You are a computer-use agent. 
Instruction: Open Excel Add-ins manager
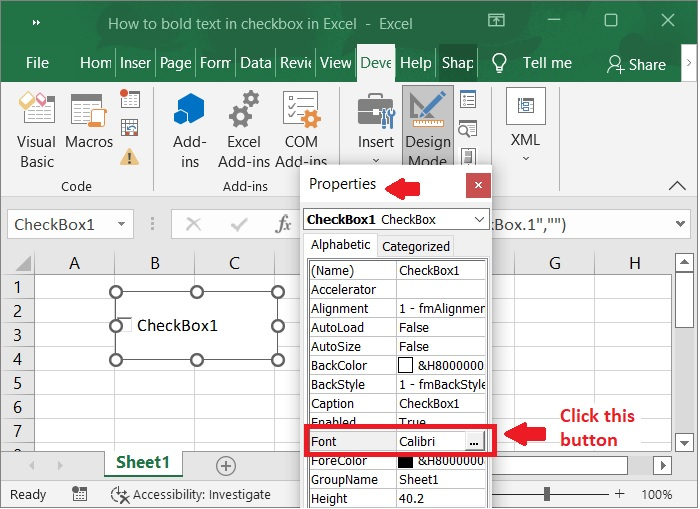click(244, 130)
